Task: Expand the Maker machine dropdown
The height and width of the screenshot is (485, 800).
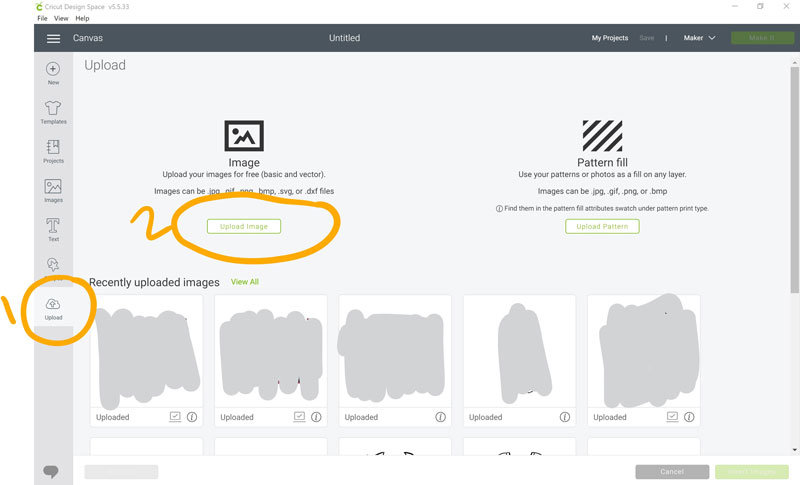Action: point(699,38)
